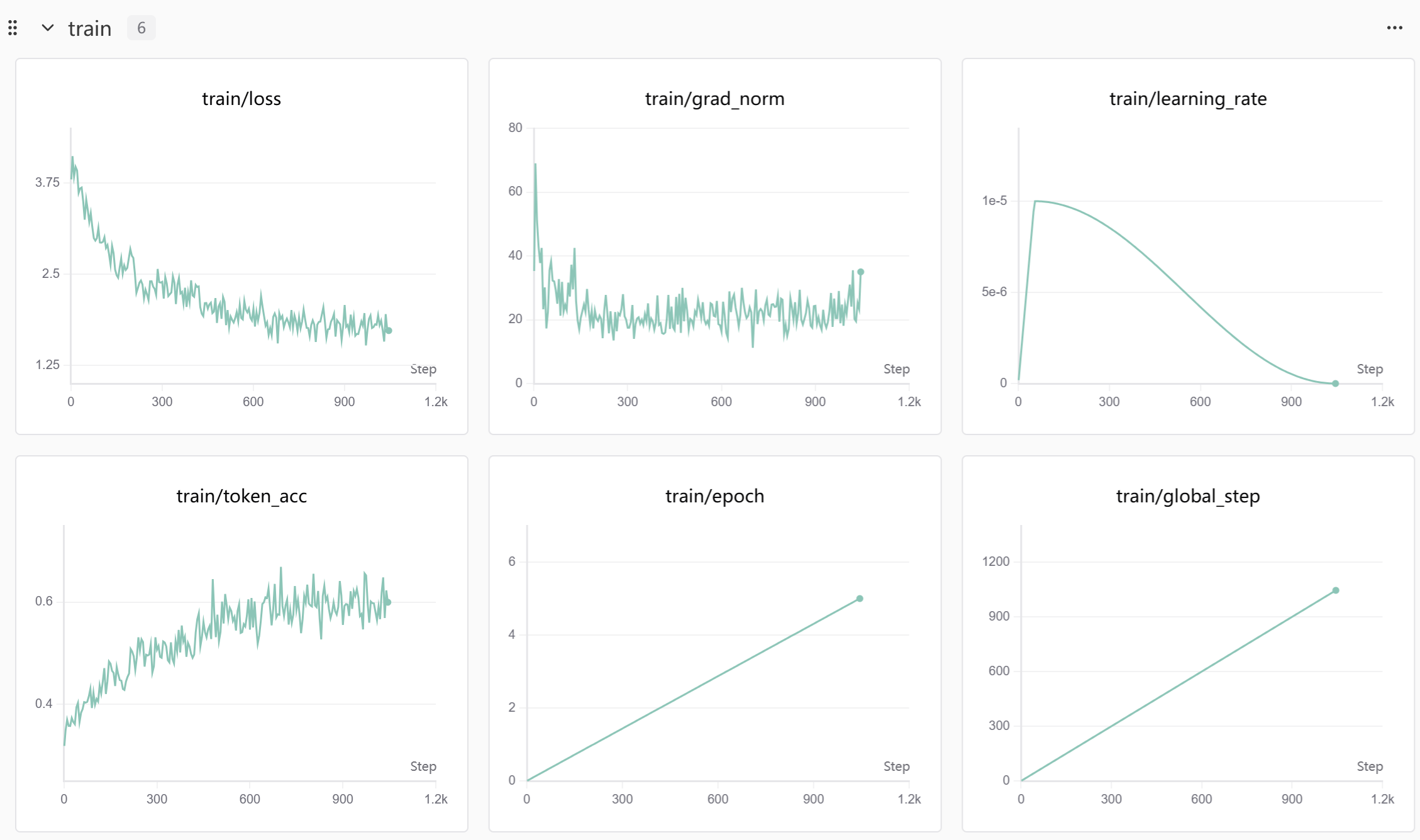Click the endpoint dot on train/epoch line
This screenshot has width=1420, height=840.
click(x=860, y=599)
